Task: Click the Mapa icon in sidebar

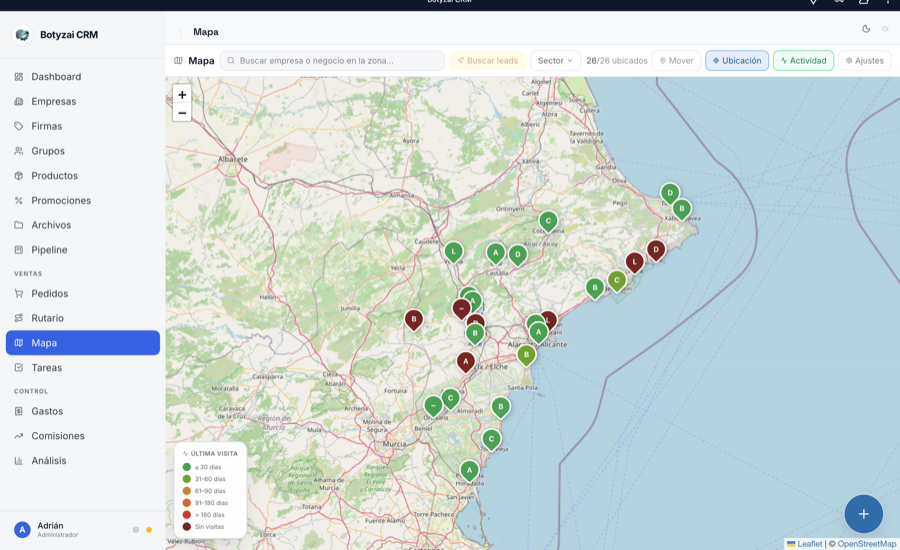Action: coord(19,343)
